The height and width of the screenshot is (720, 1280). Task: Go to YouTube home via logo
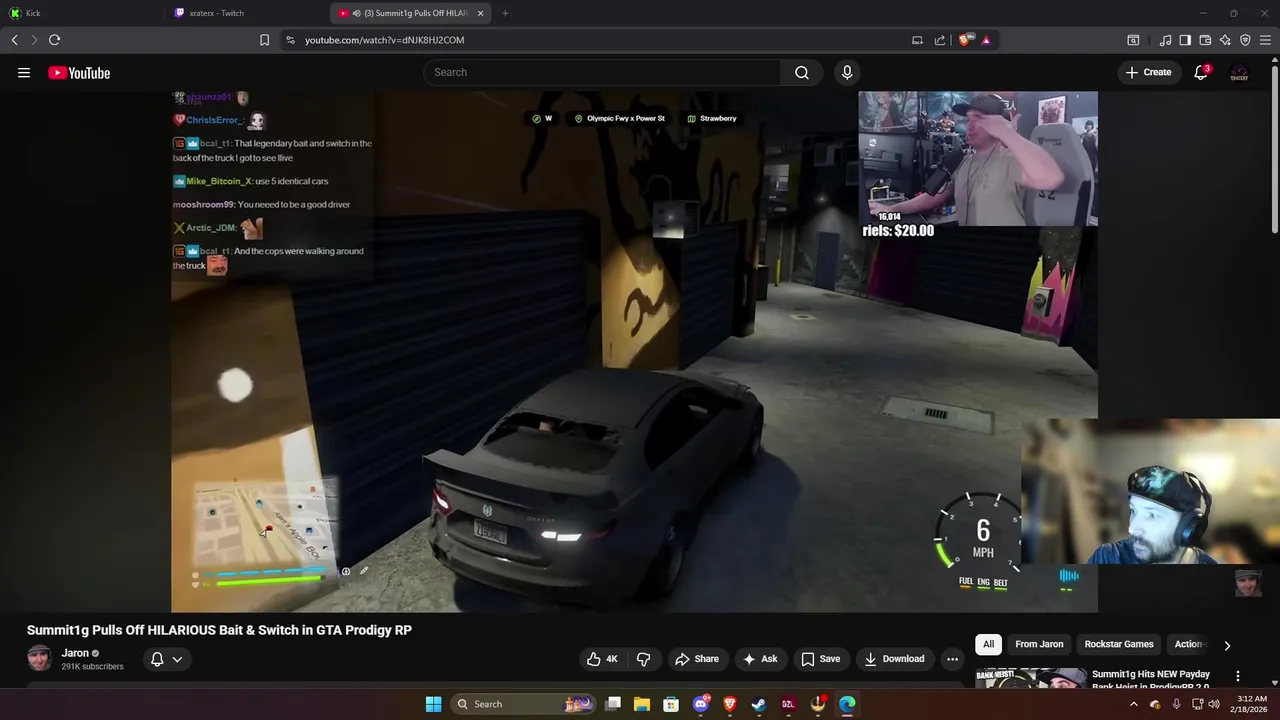click(79, 73)
